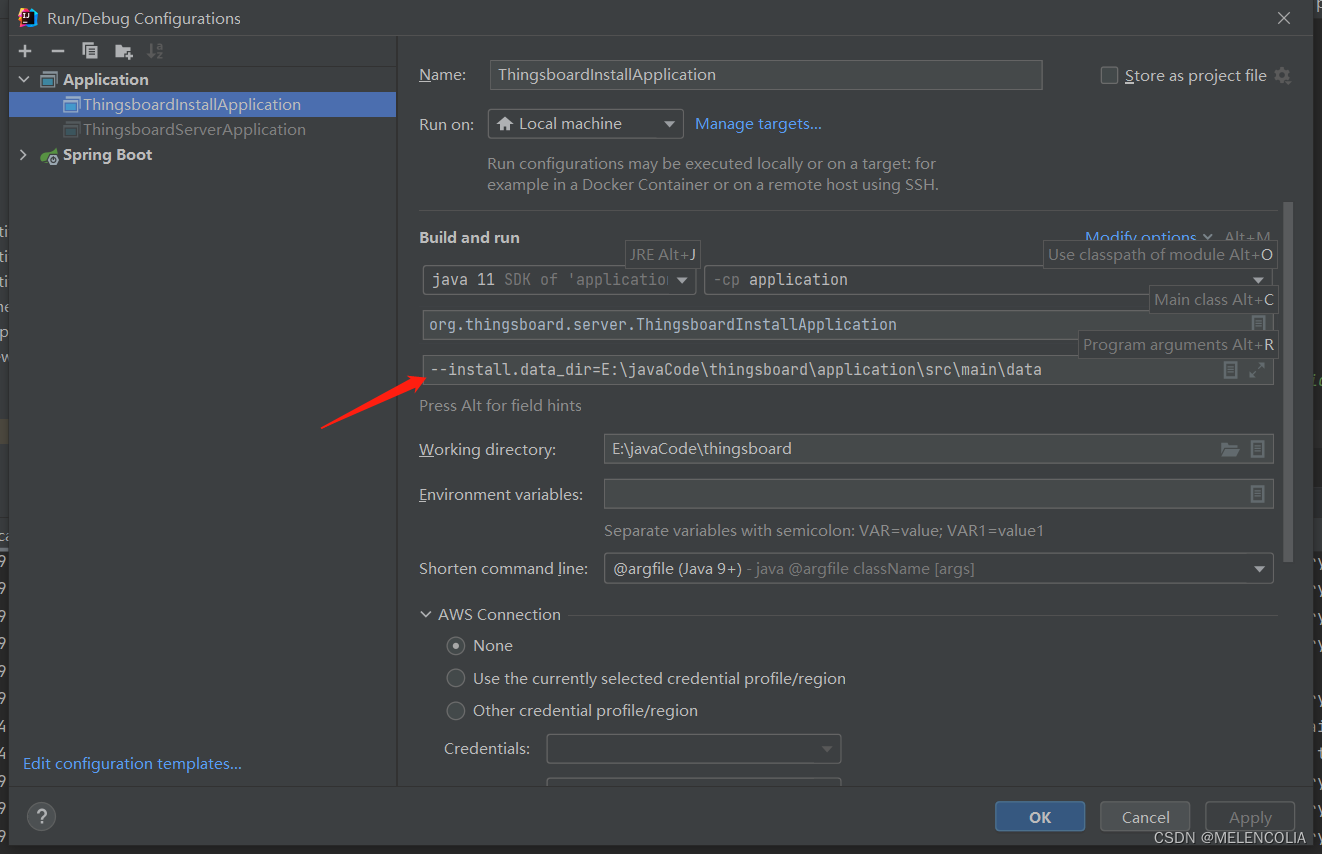Click the Build and run heading

click(469, 238)
